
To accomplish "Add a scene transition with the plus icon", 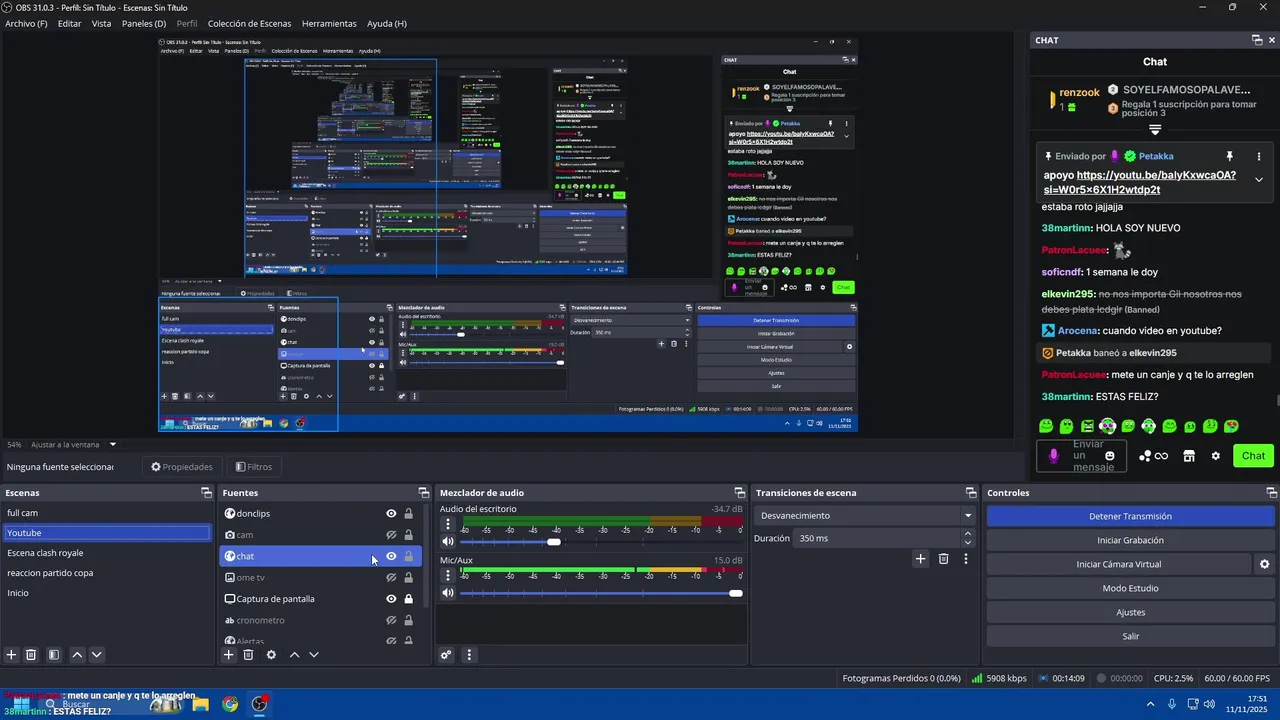I will coord(921,559).
